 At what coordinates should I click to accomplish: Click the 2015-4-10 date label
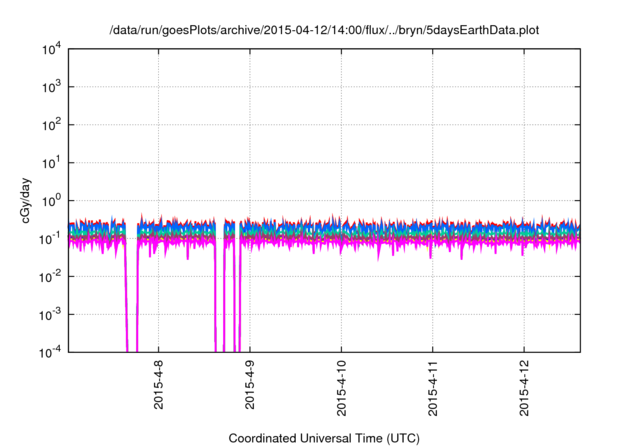tap(341, 388)
